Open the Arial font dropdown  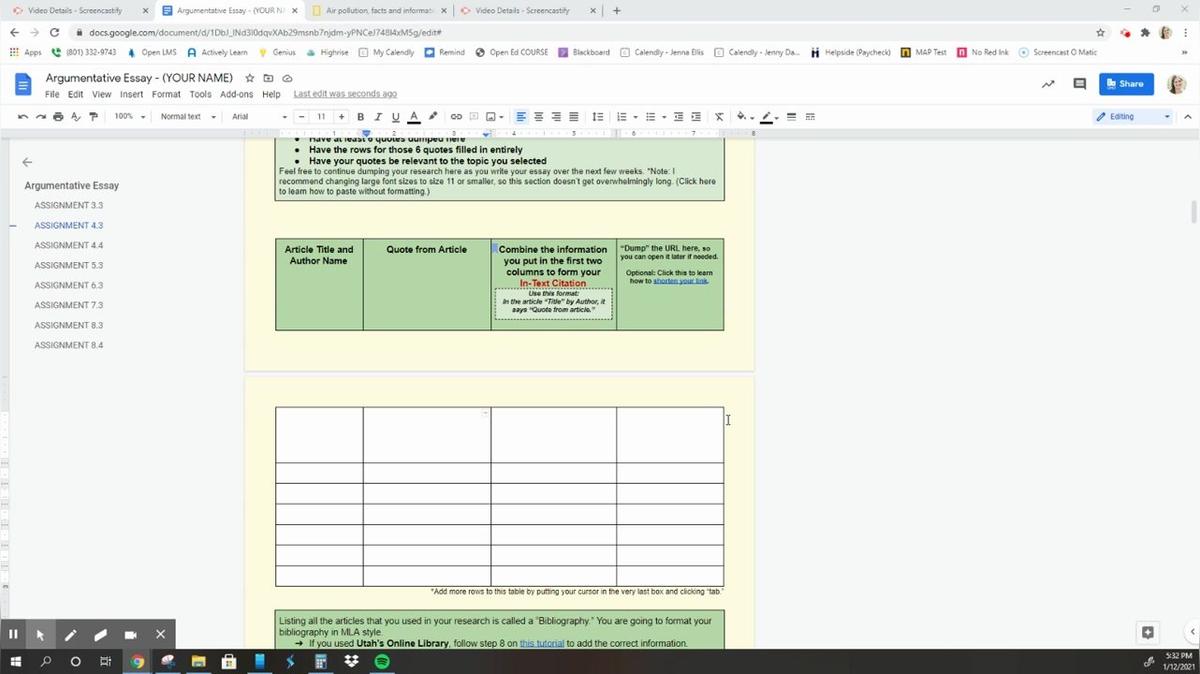coord(258,117)
